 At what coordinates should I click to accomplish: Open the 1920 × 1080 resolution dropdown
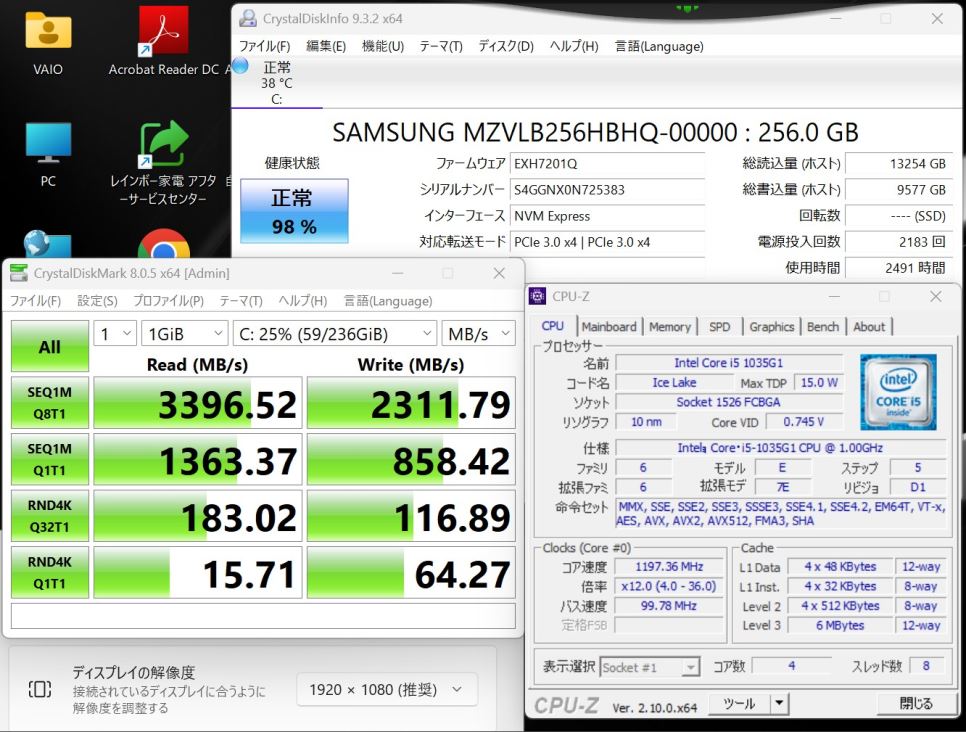coord(387,689)
